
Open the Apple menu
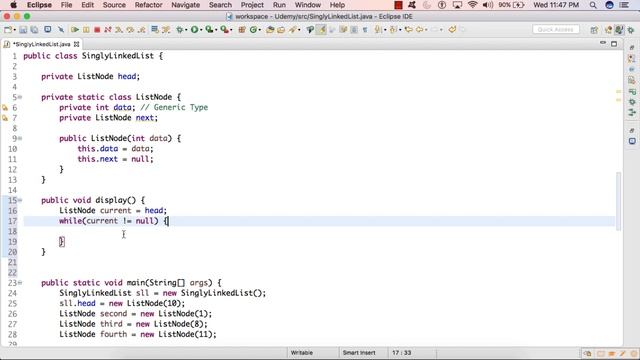tap(13, 5)
